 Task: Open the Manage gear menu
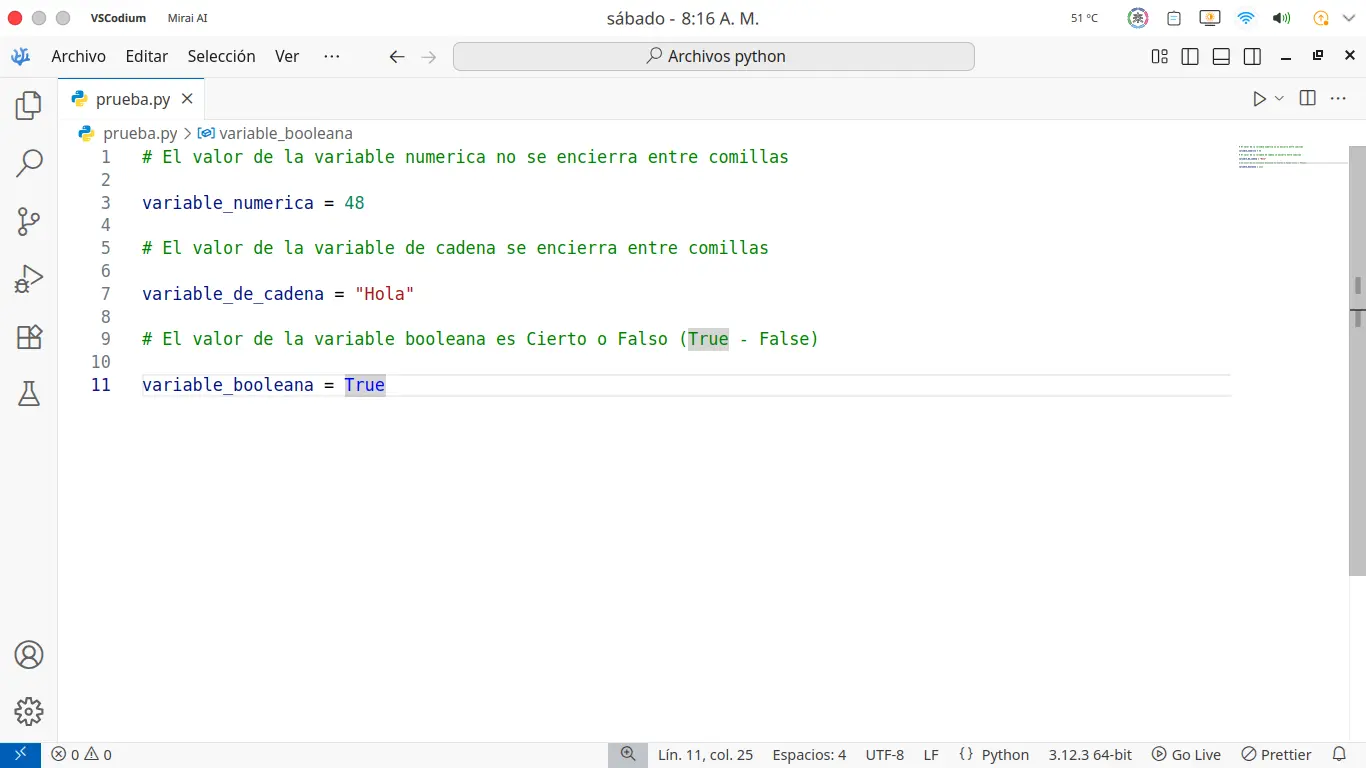click(29, 712)
